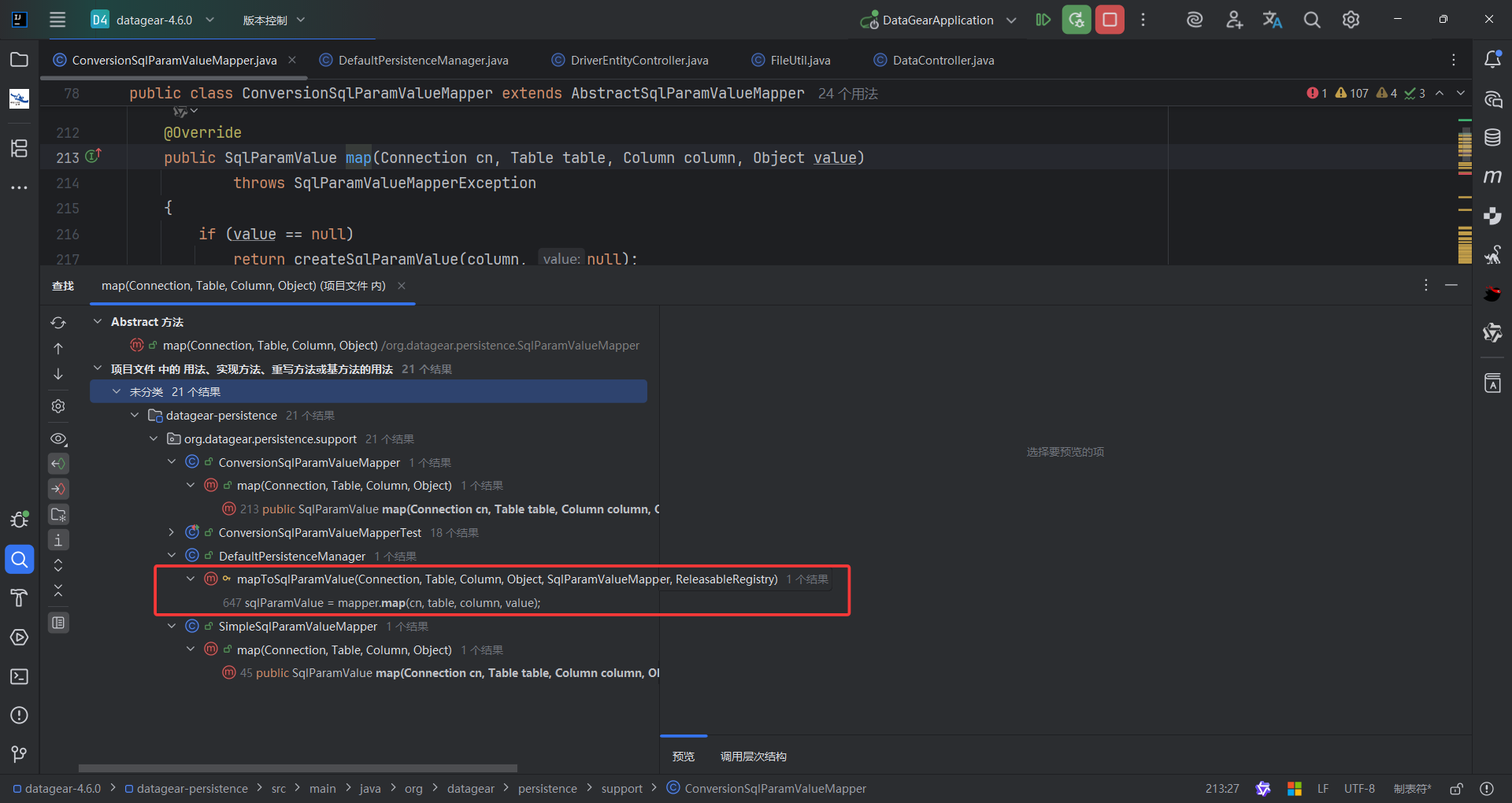The width and height of the screenshot is (1512, 803).
Task: Close the ConversionSqlParamValueMapper.java tab
Action: tap(292, 60)
